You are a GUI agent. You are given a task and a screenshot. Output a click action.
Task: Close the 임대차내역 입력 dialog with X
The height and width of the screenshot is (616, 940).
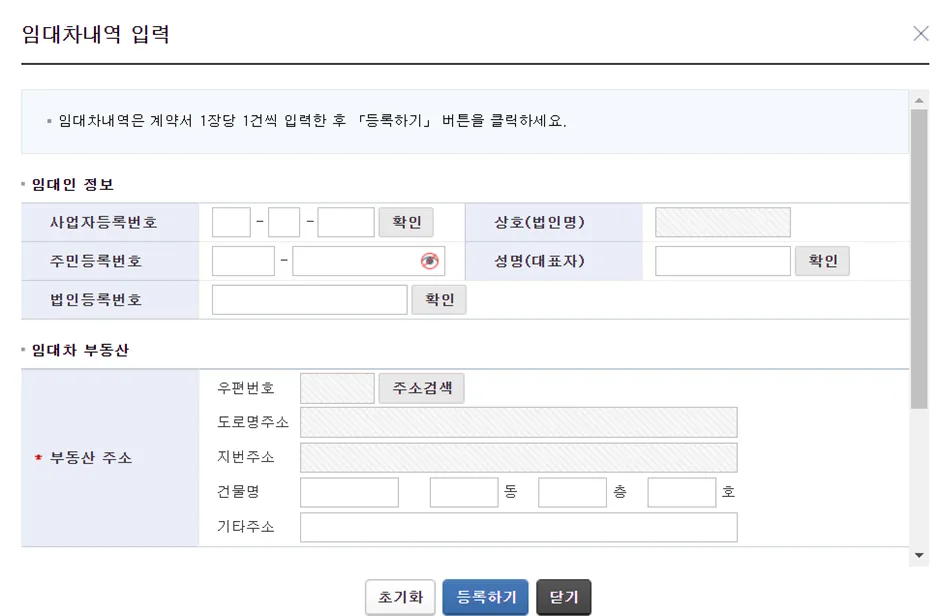[921, 34]
